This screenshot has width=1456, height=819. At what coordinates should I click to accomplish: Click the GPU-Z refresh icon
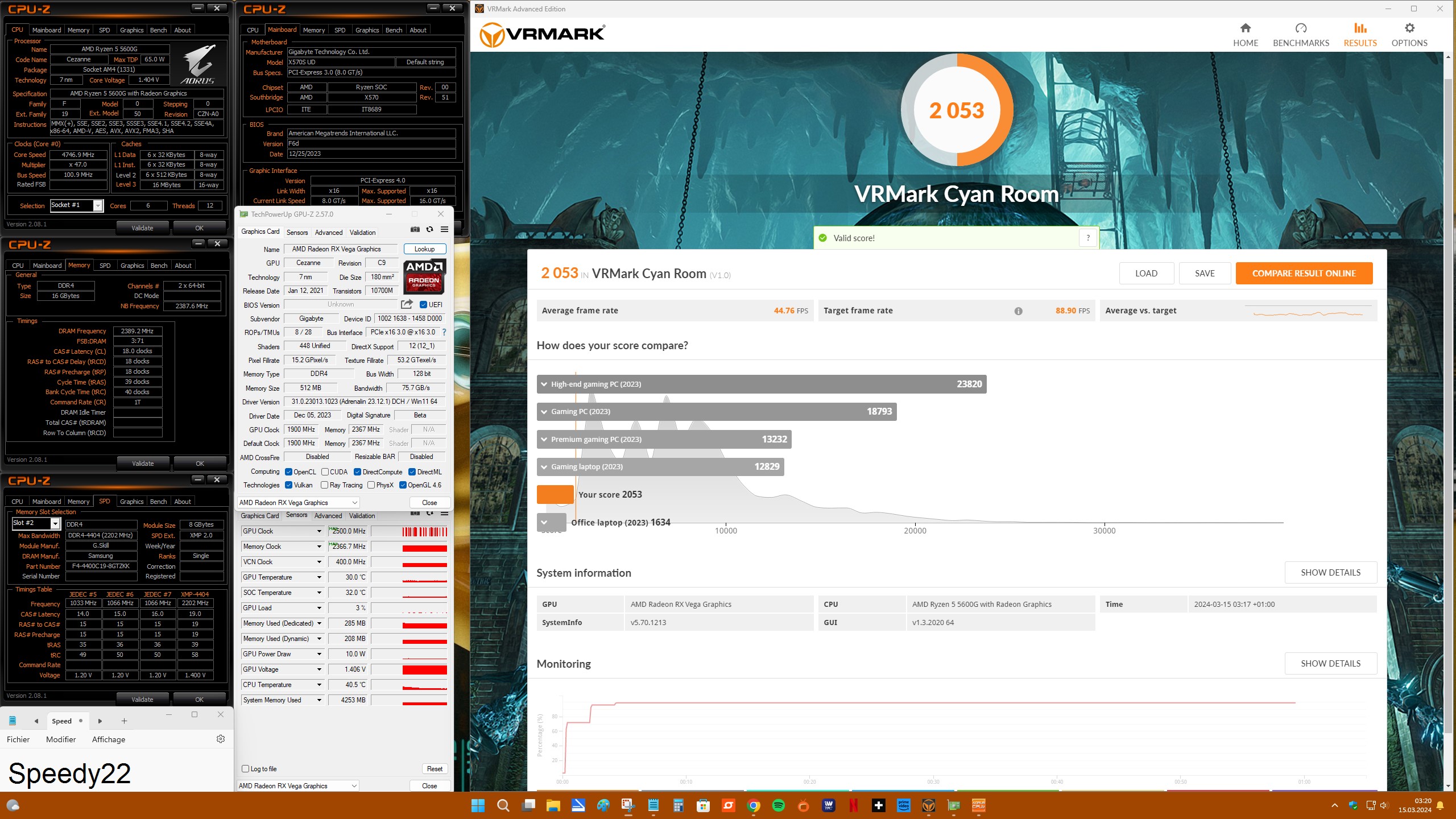coord(430,229)
